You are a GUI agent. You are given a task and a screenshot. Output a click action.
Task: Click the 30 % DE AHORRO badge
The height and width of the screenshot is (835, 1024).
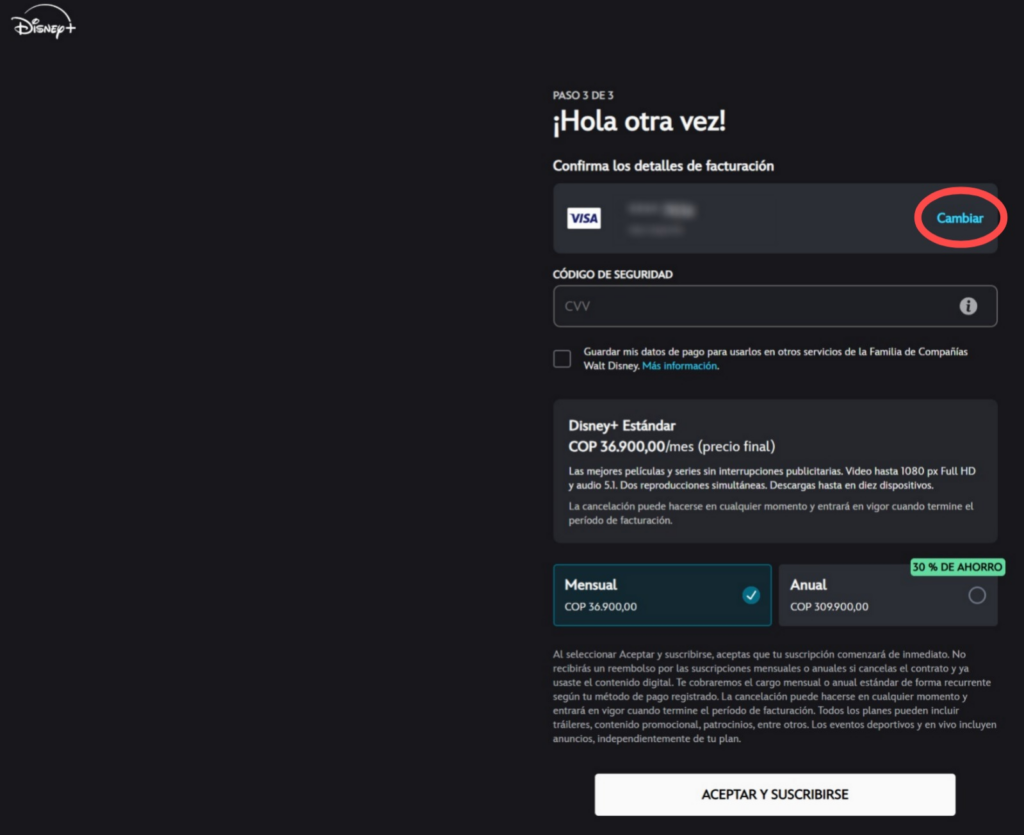(956, 567)
